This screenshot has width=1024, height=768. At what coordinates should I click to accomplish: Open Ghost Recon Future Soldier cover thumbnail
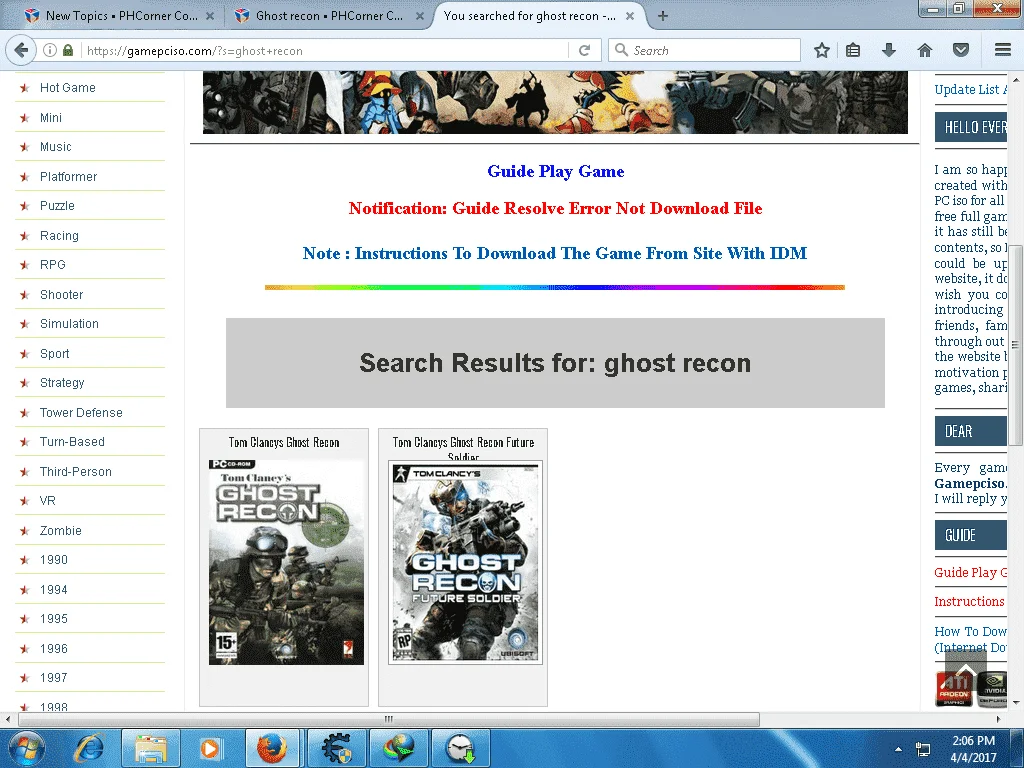coord(465,562)
